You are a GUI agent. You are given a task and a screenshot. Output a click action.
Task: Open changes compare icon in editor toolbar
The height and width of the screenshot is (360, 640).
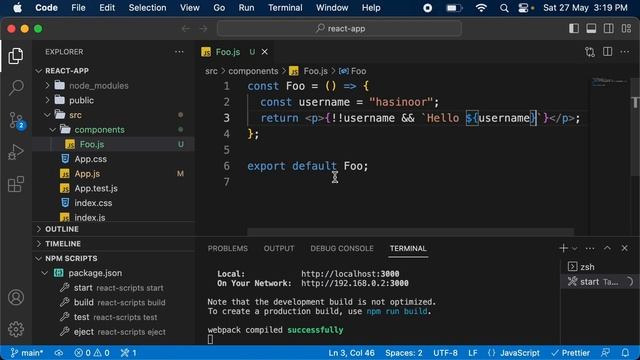pos(589,52)
